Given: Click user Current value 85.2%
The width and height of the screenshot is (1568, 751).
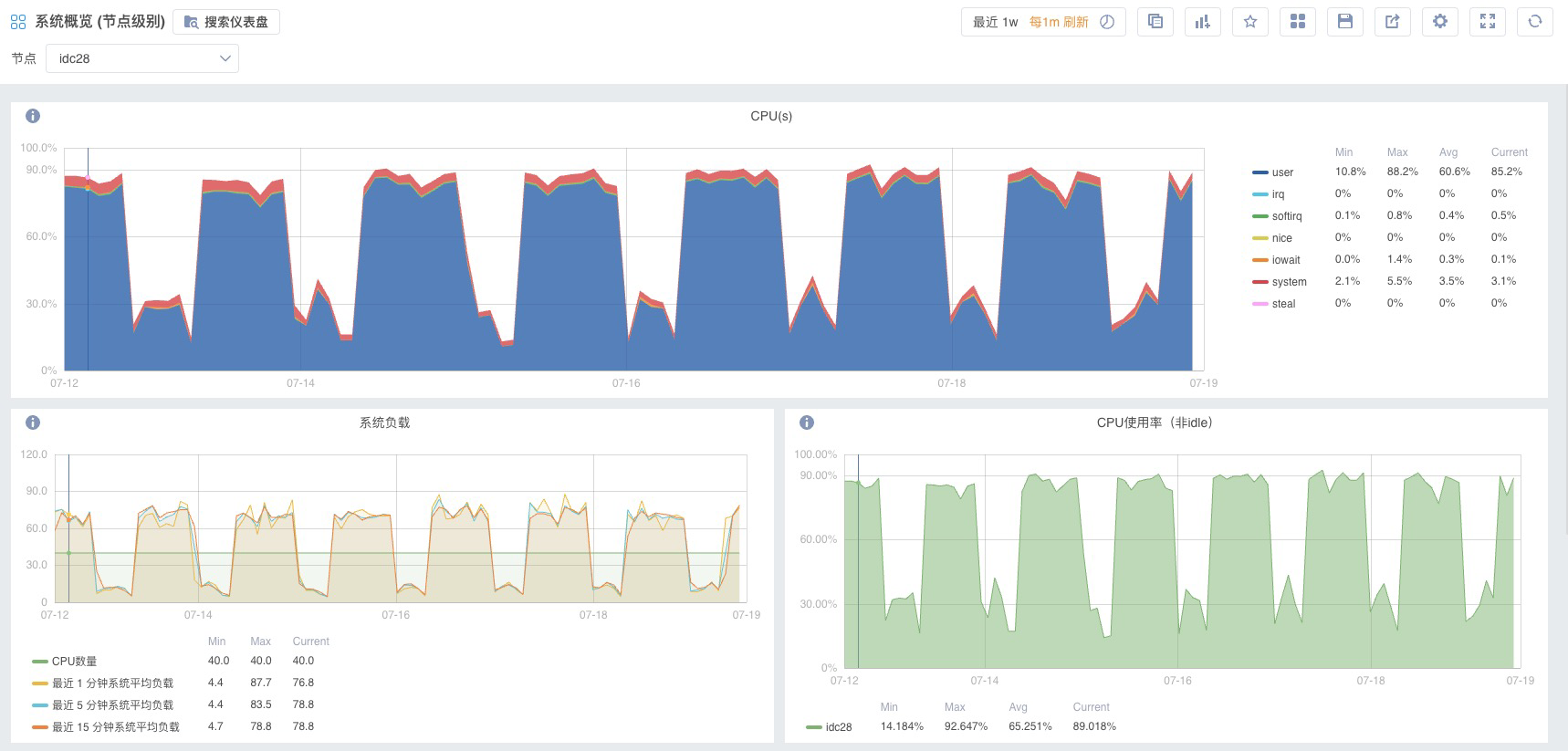Looking at the screenshot, I should coord(1506,172).
